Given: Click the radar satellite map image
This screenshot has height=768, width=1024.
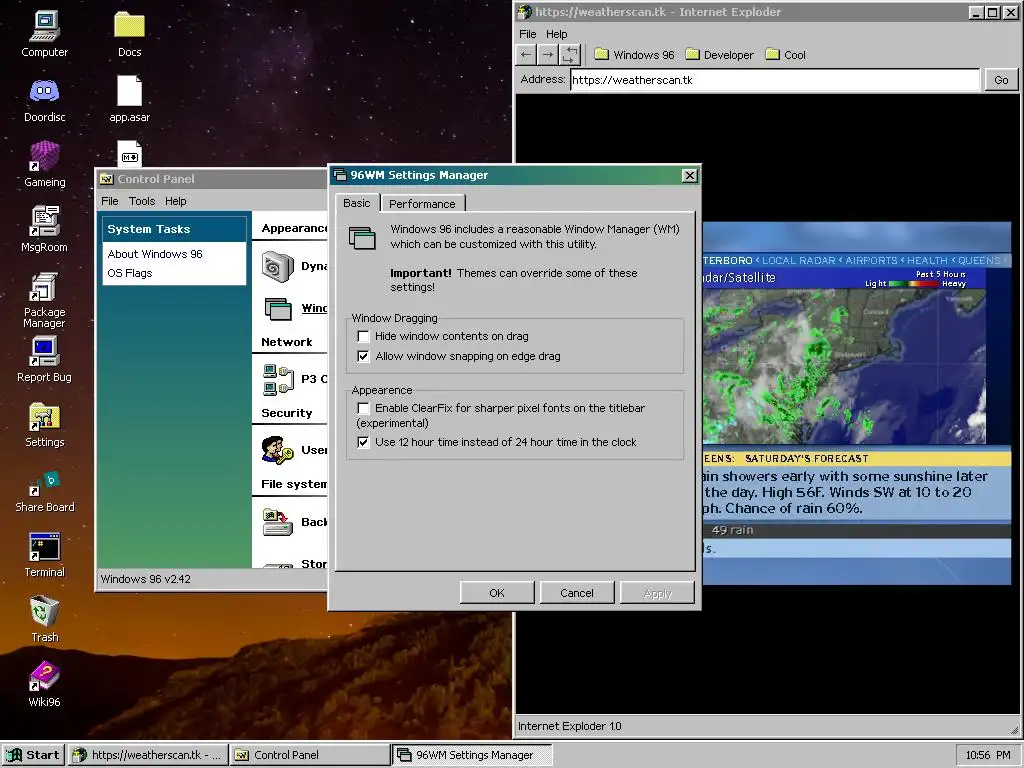Looking at the screenshot, I should (x=844, y=366).
